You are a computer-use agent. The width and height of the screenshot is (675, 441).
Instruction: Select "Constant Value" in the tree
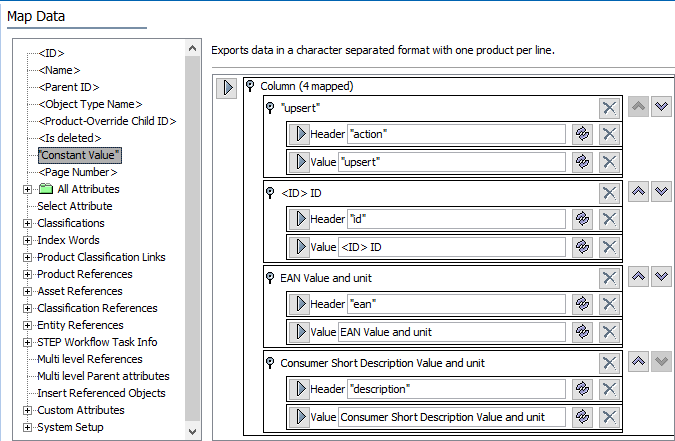click(80, 155)
